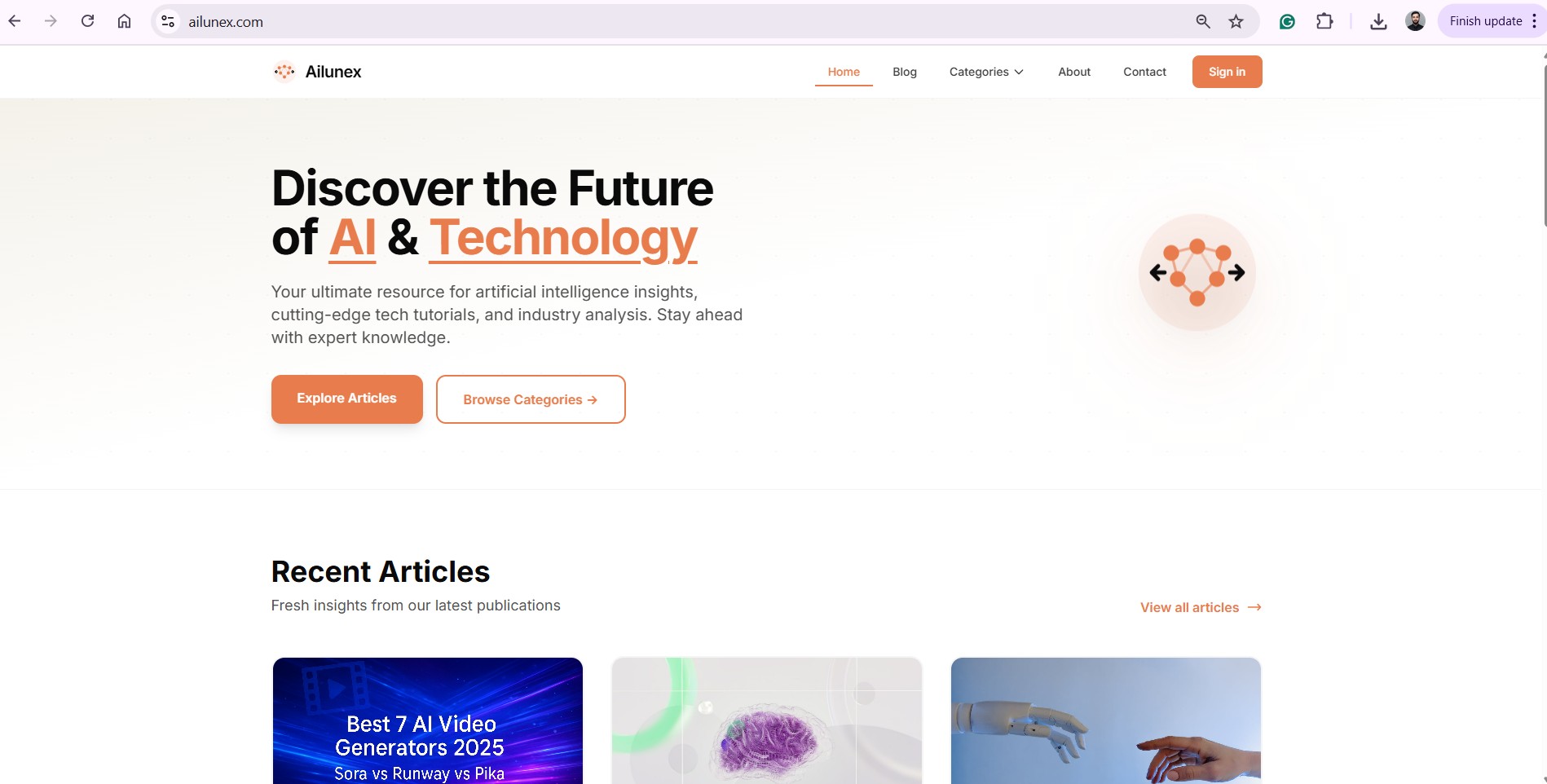Viewport: 1547px width, 784px height.
Task: Go to browser home icon
Action: pyautogui.click(x=124, y=21)
